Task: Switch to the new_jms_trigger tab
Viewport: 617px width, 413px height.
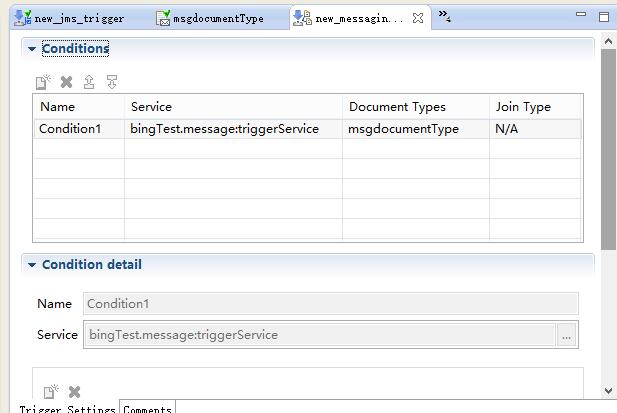Action: [70, 18]
